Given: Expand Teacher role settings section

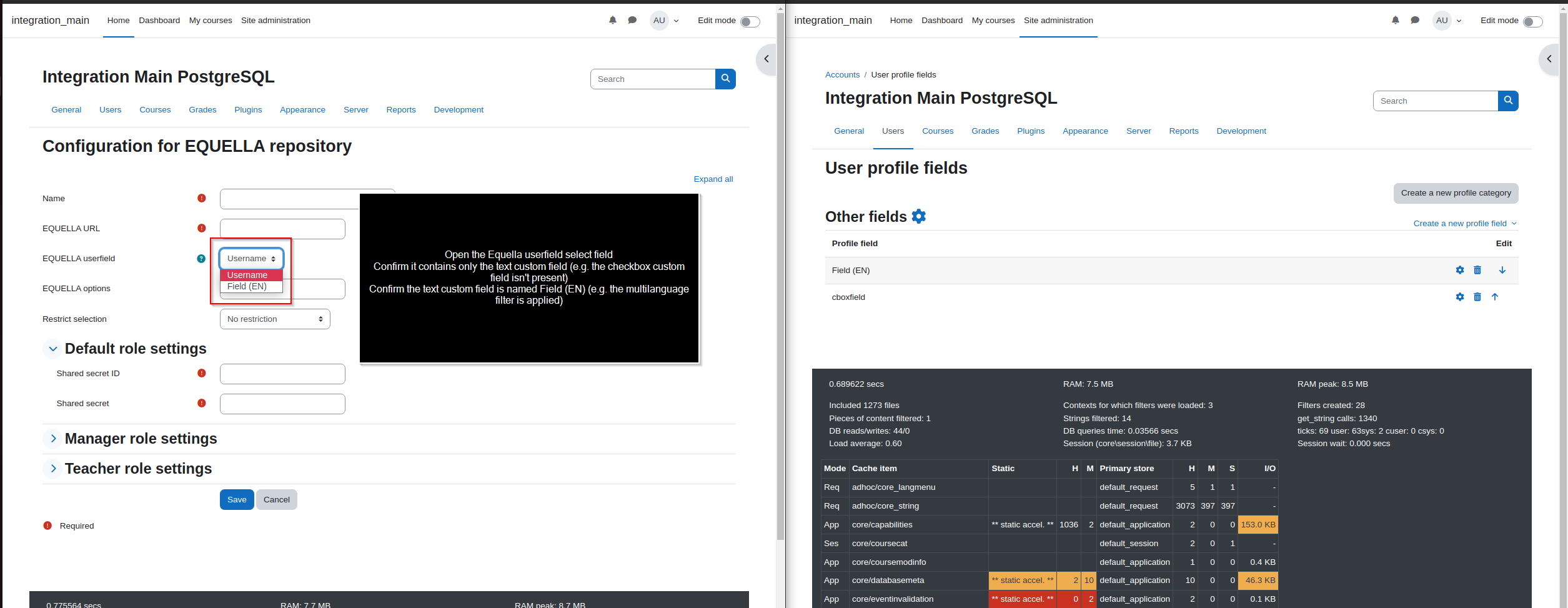Looking at the screenshot, I should (53, 469).
